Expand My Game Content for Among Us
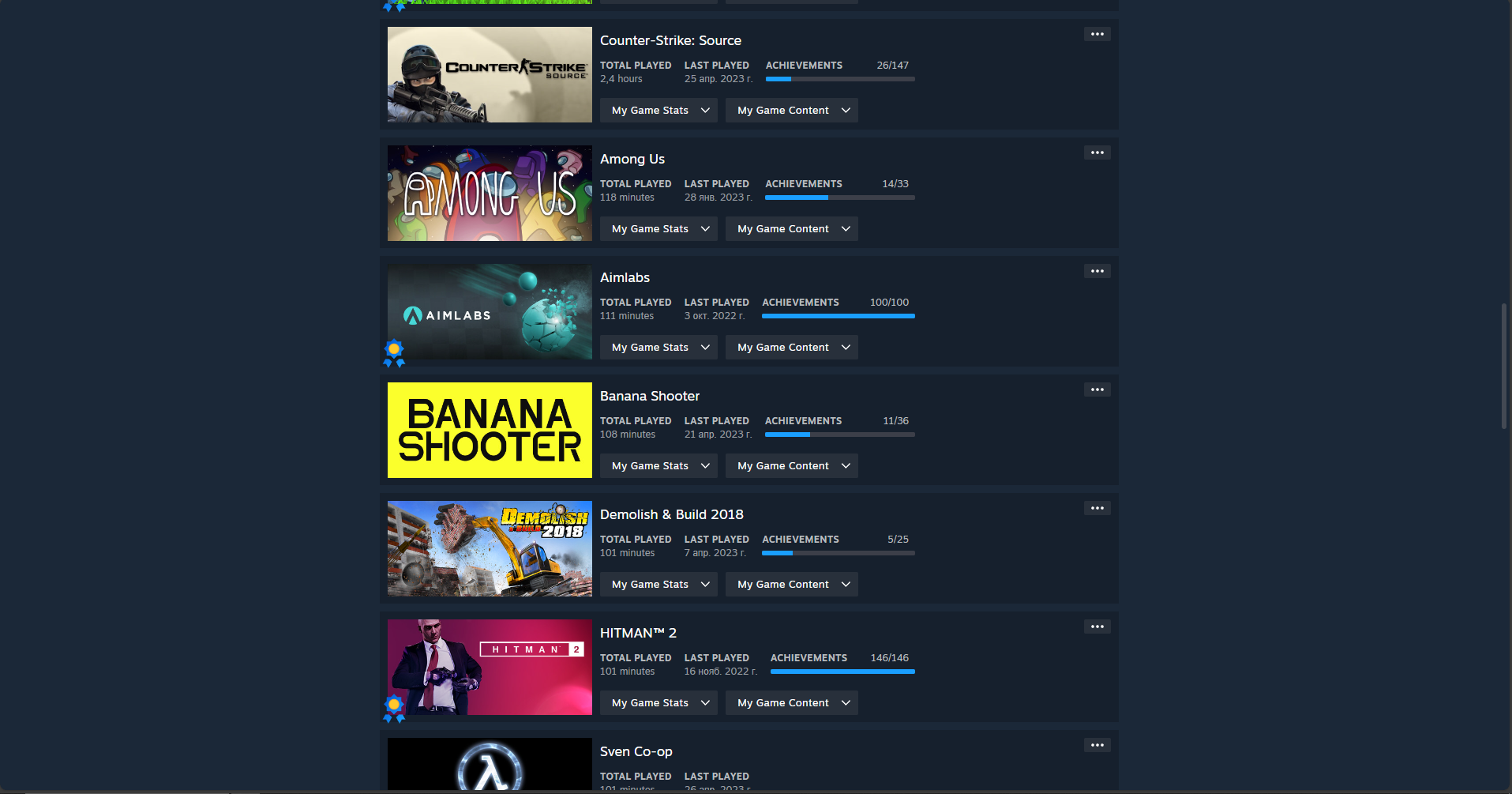This screenshot has height=794, width=1512. point(791,229)
